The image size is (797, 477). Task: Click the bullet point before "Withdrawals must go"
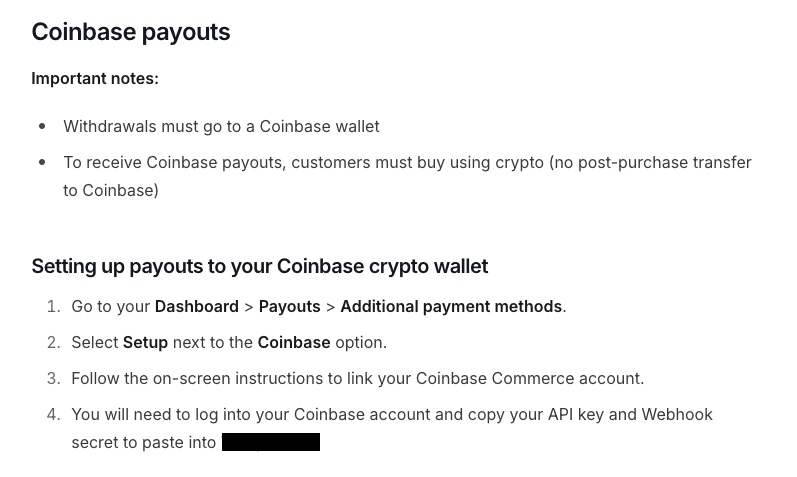click(42, 126)
